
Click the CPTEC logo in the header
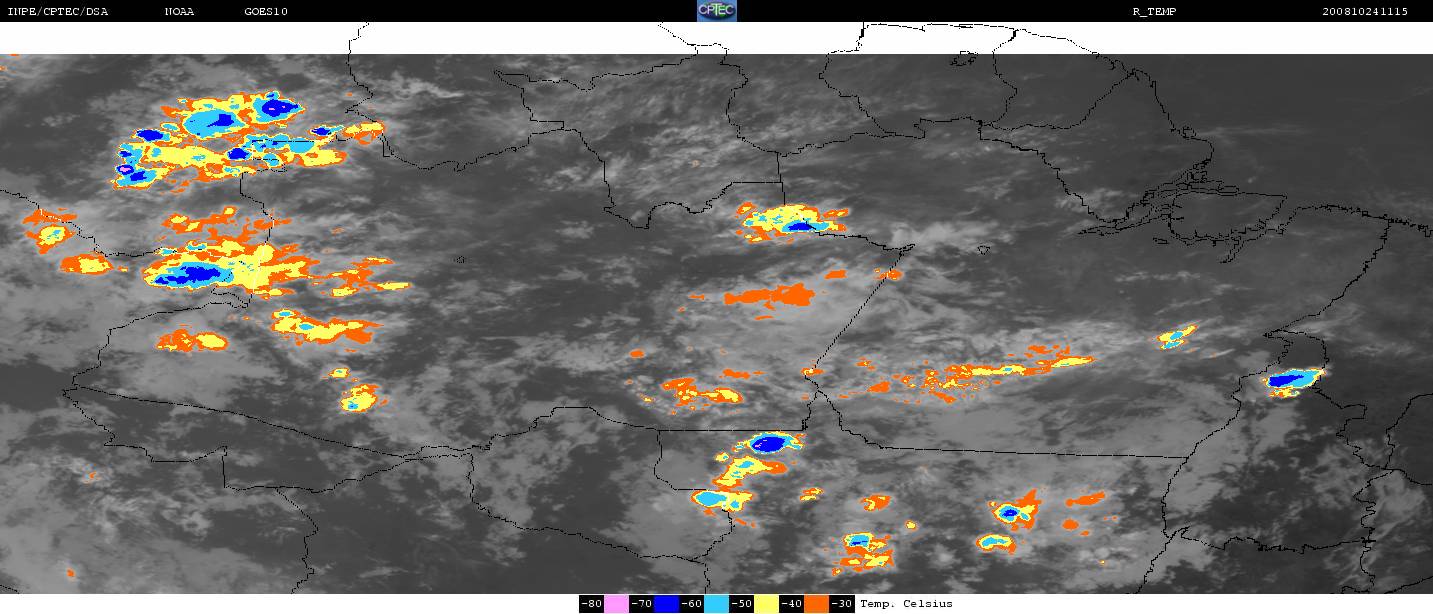pos(716,11)
